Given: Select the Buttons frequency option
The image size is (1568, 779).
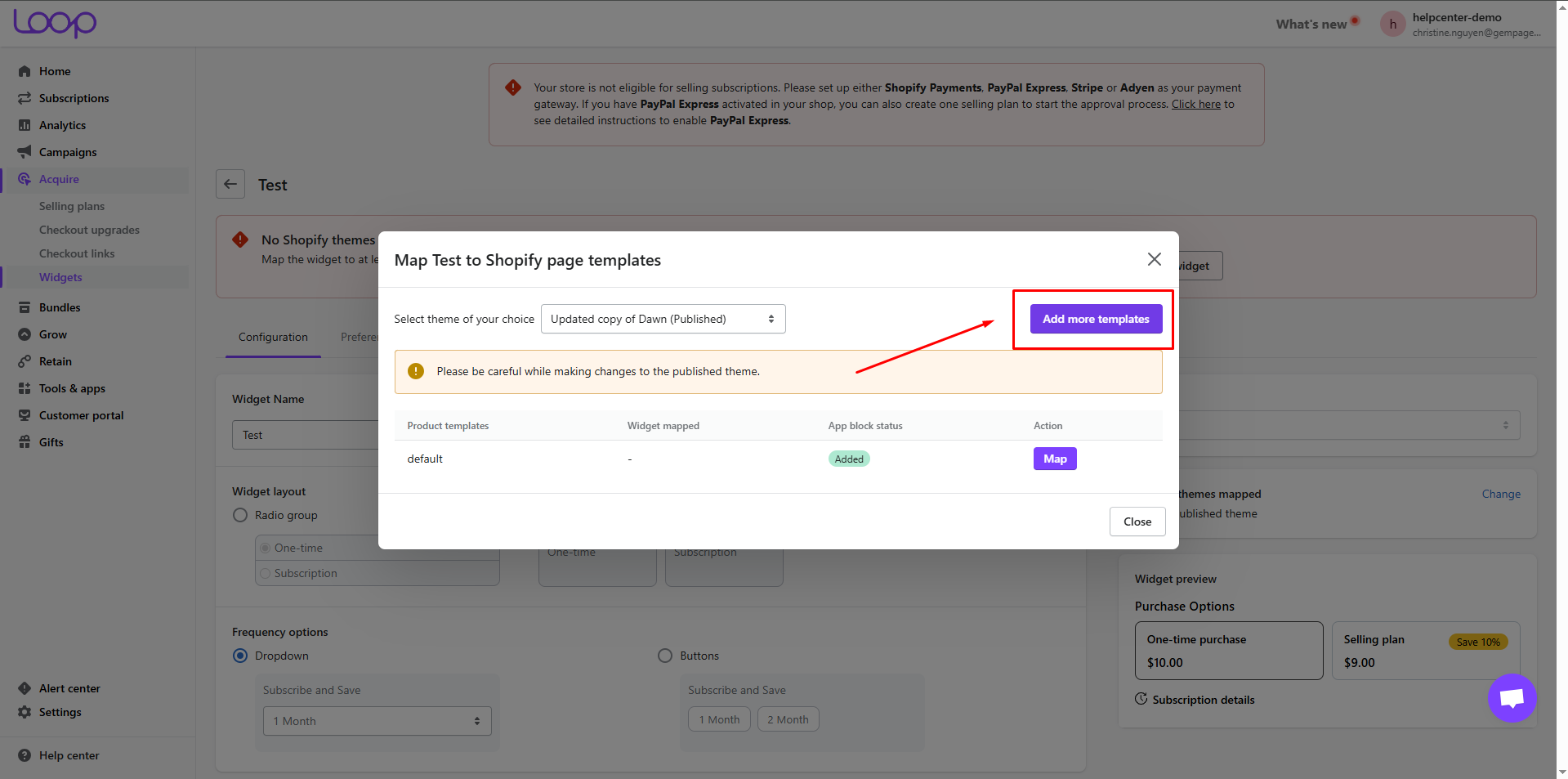Looking at the screenshot, I should 665,656.
